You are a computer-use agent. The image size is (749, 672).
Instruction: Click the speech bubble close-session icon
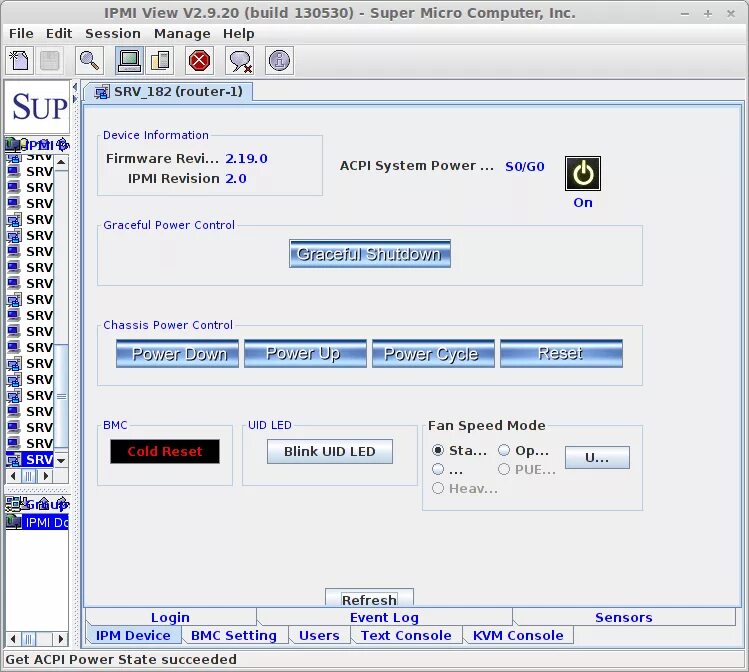tap(239, 61)
